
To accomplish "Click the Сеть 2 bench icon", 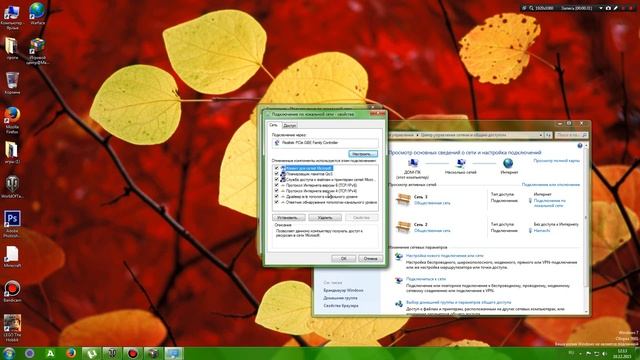I will [x=403, y=227].
